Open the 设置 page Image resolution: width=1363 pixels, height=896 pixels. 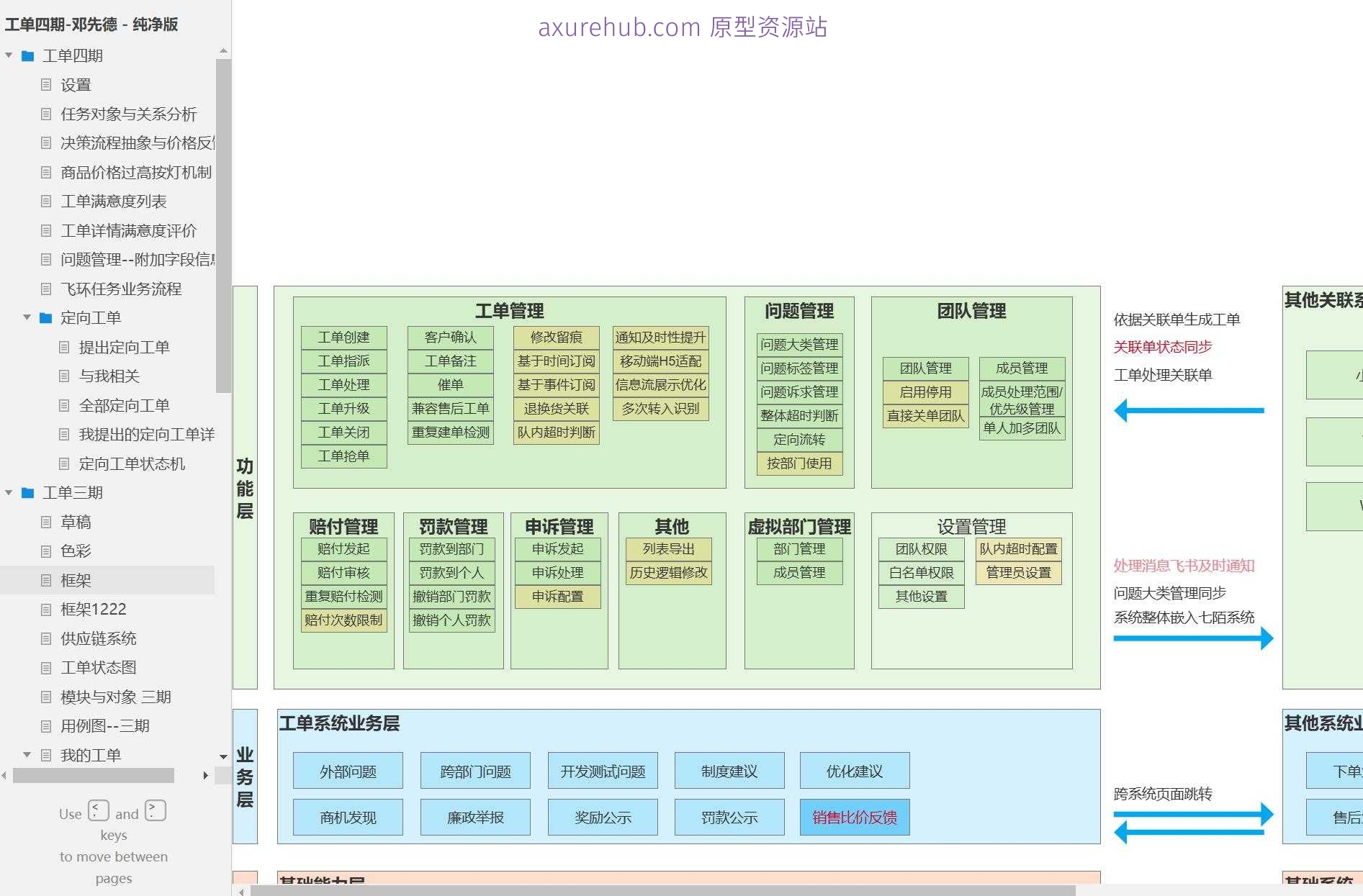pos(76,85)
